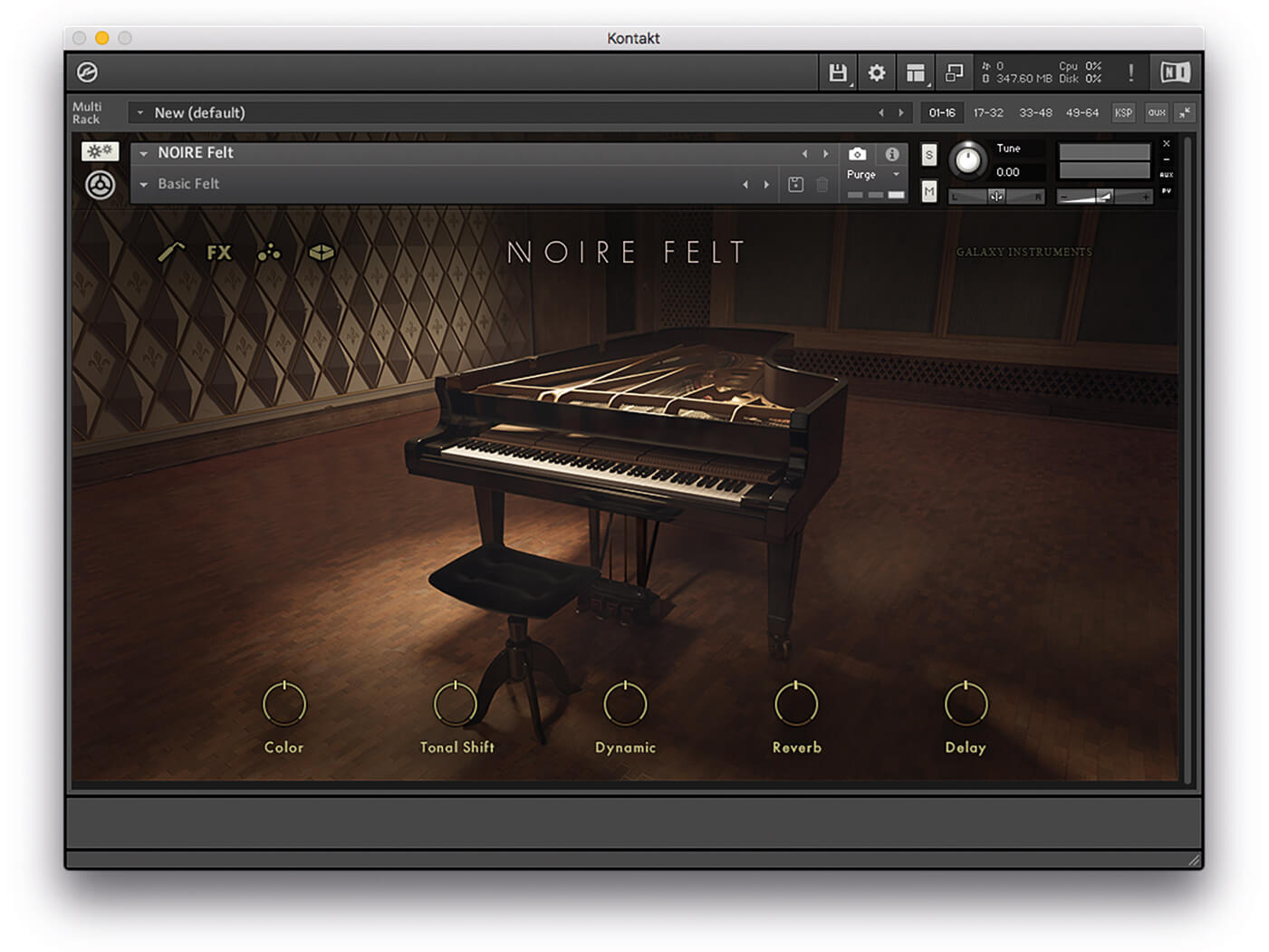Screen dimensions: 1269x952
Task: Open the Basic Felt snapshot dropdown
Action: tap(144, 184)
